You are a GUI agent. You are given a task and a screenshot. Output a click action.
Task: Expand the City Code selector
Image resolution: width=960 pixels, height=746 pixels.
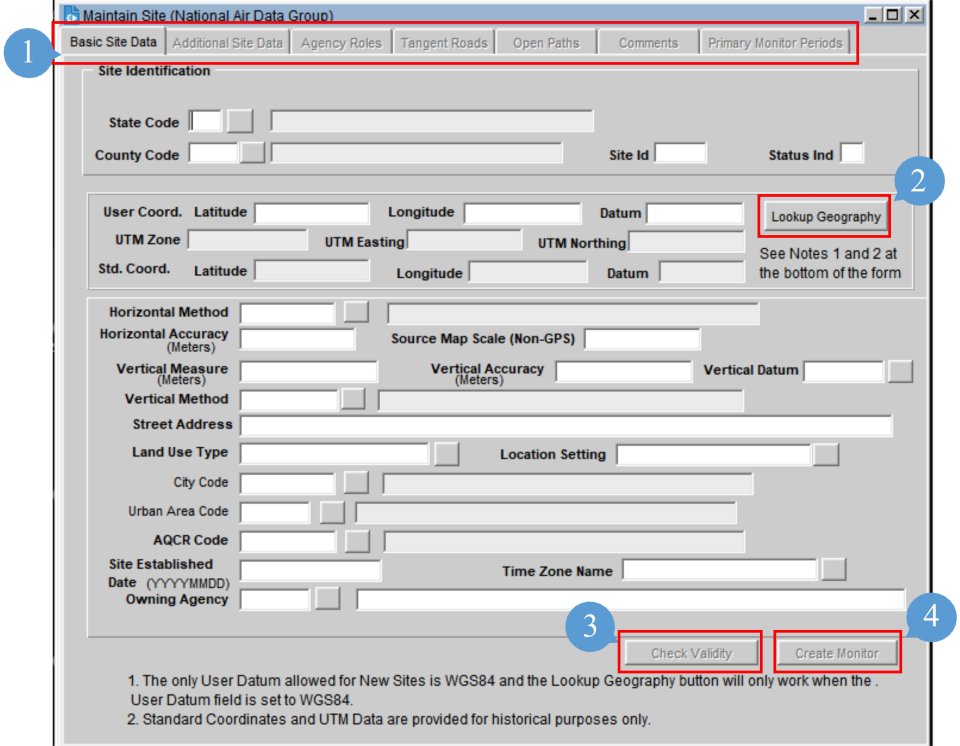(356, 482)
